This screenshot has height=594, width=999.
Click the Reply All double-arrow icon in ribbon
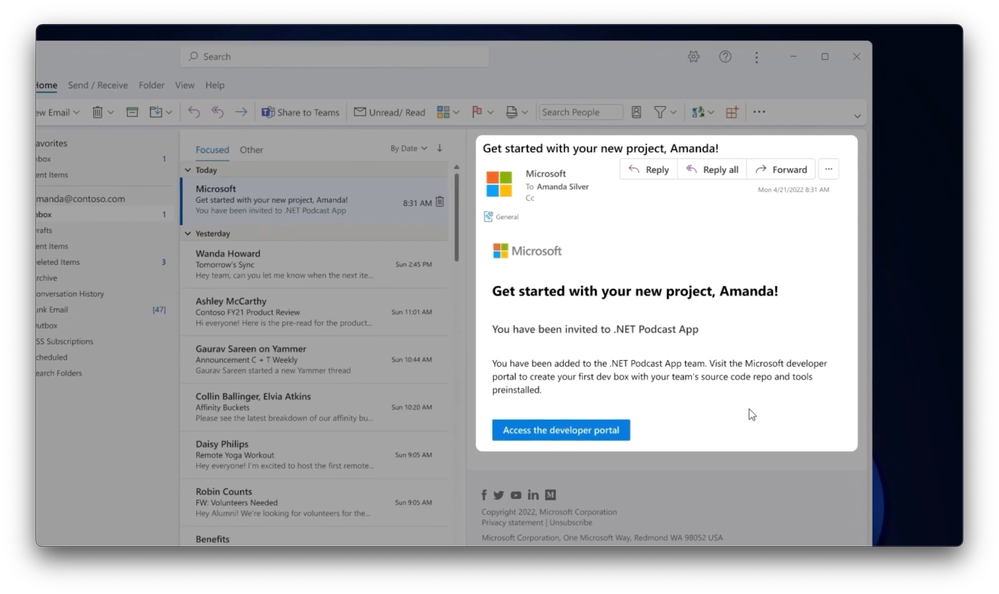[217, 112]
